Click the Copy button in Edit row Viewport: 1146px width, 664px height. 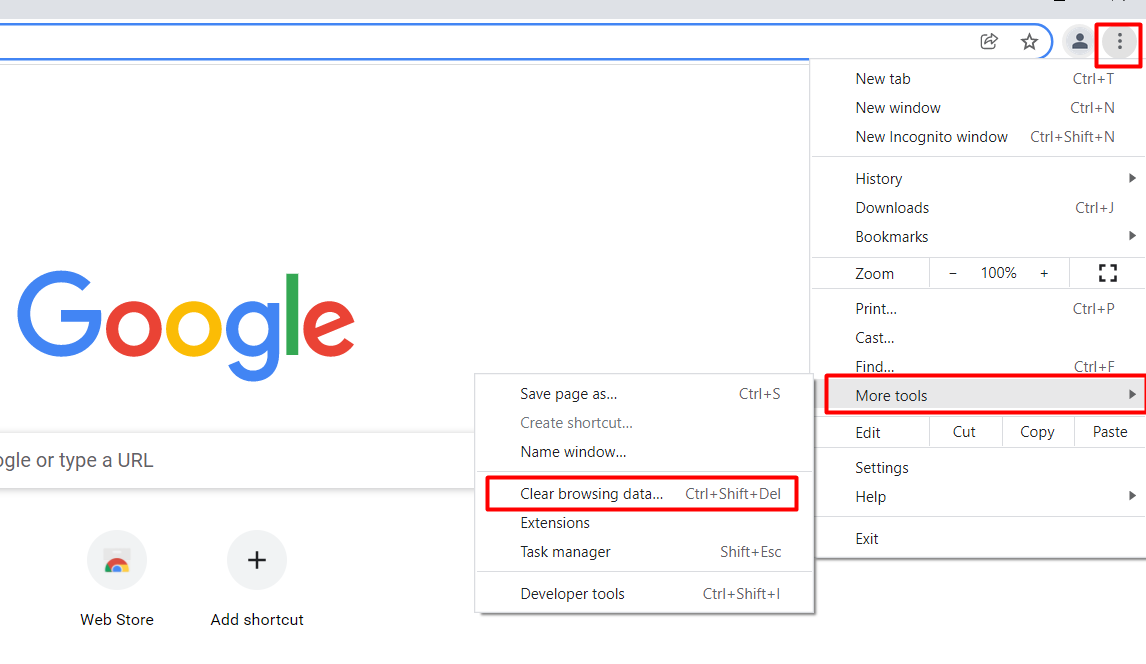(1038, 432)
